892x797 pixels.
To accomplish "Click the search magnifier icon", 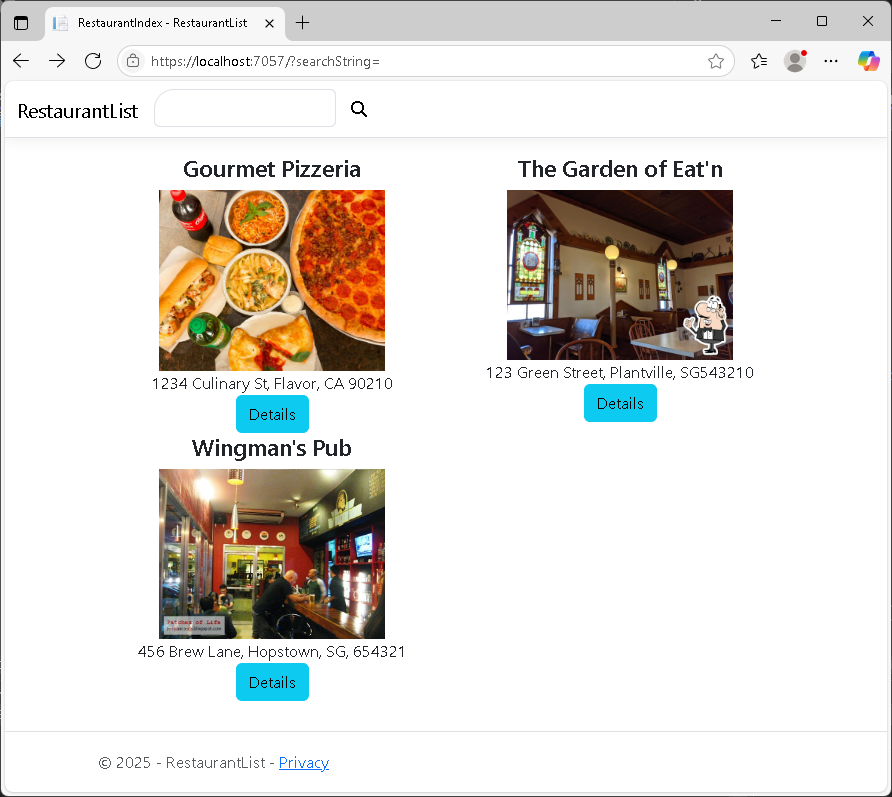I will point(358,109).
